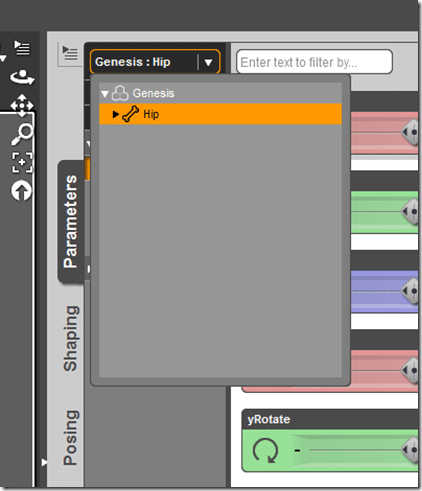Viewport: 422px width, 491px height.
Task: Select the Hip item in the list
Action: 220,114
